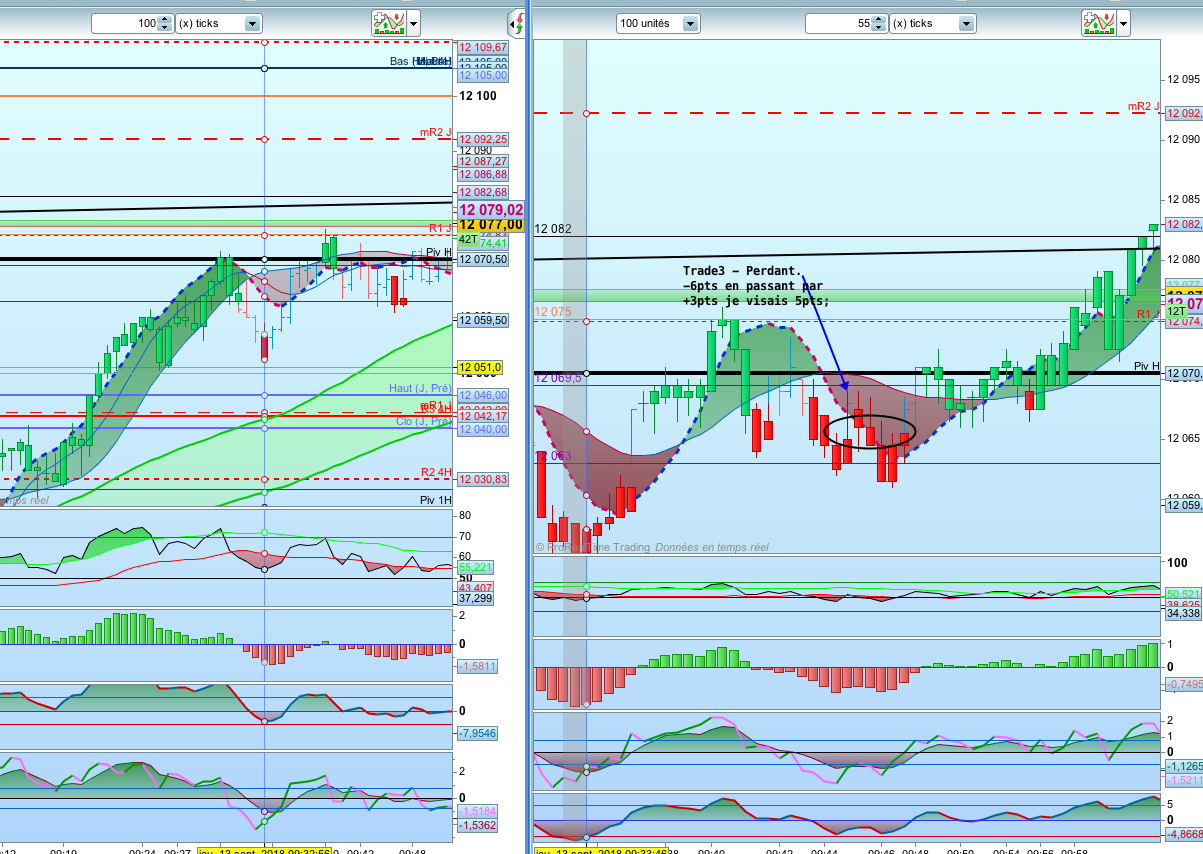Select the Haut (J, Pré) level label
This screenshot has width=1203, height=854.
(420, 388)
